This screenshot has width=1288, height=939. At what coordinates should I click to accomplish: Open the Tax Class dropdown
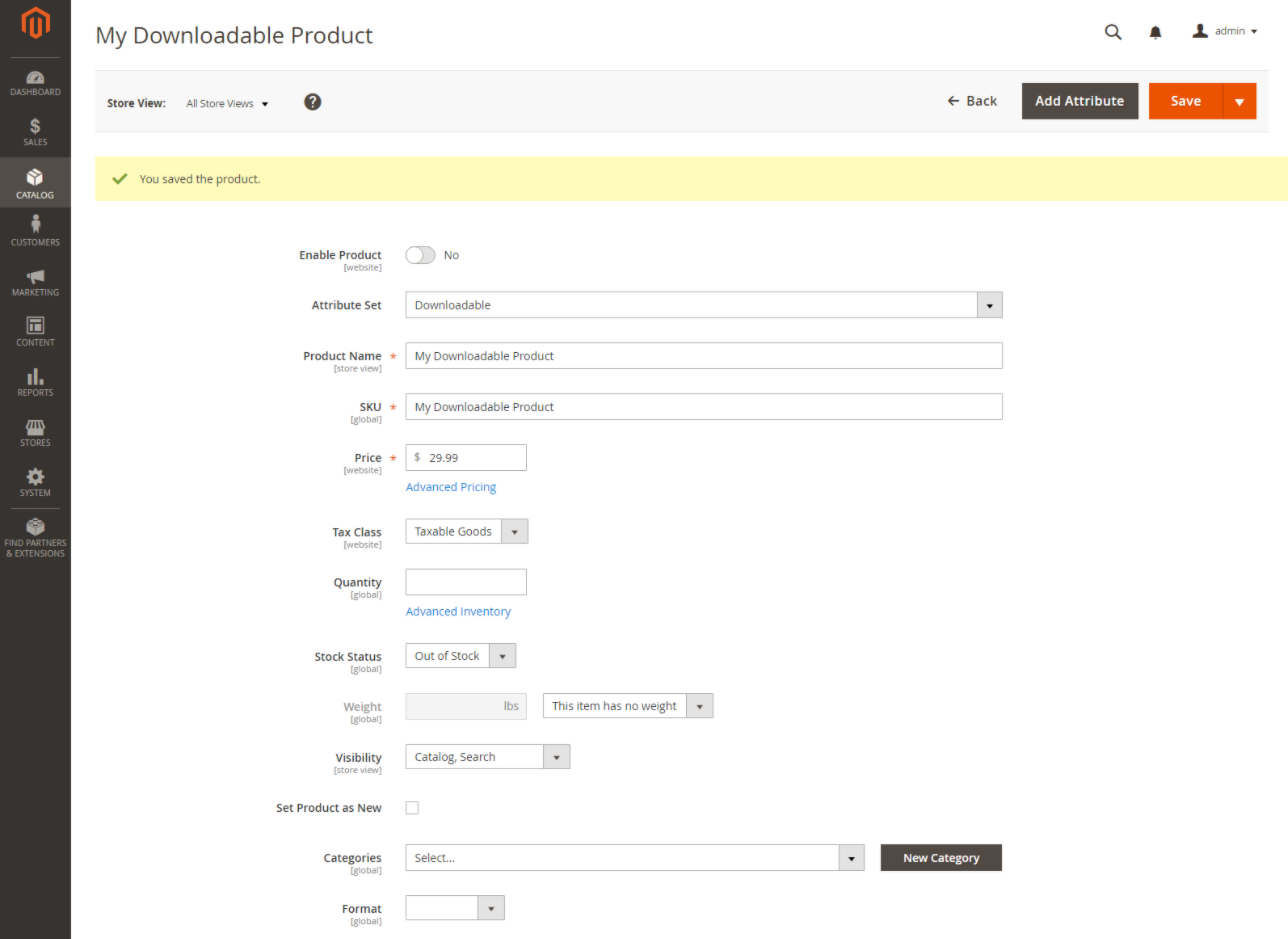(514, 532)
